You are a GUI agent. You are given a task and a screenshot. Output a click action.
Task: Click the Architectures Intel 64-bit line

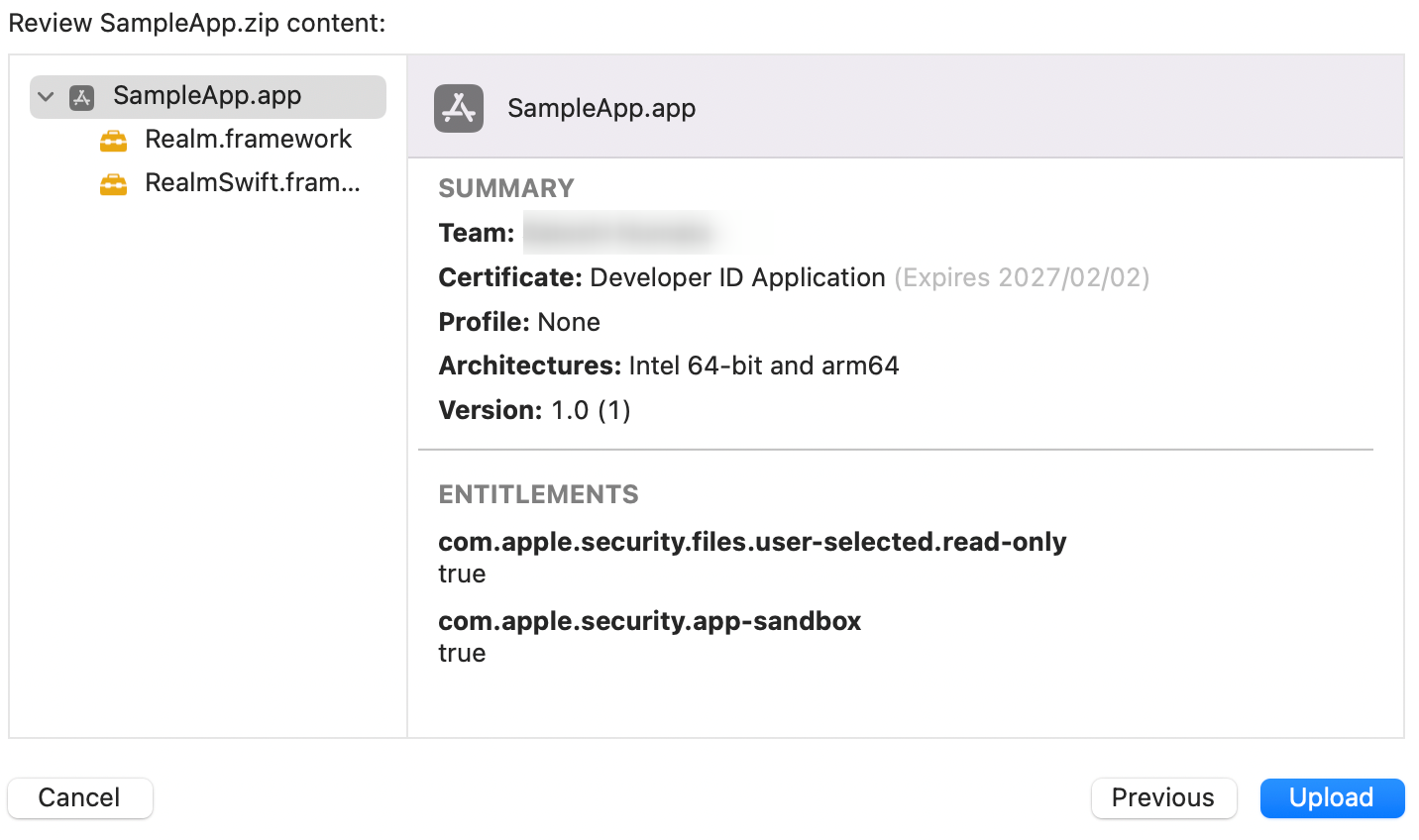[x=669, y=366]
